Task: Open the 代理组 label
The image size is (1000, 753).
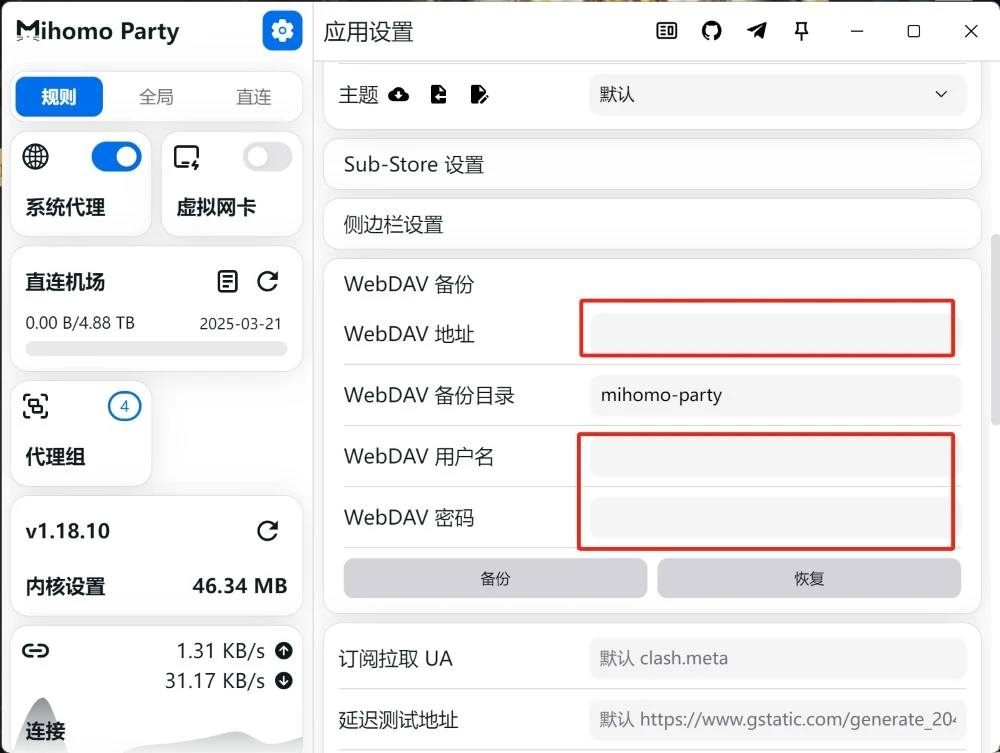Action: click(55, 457)
